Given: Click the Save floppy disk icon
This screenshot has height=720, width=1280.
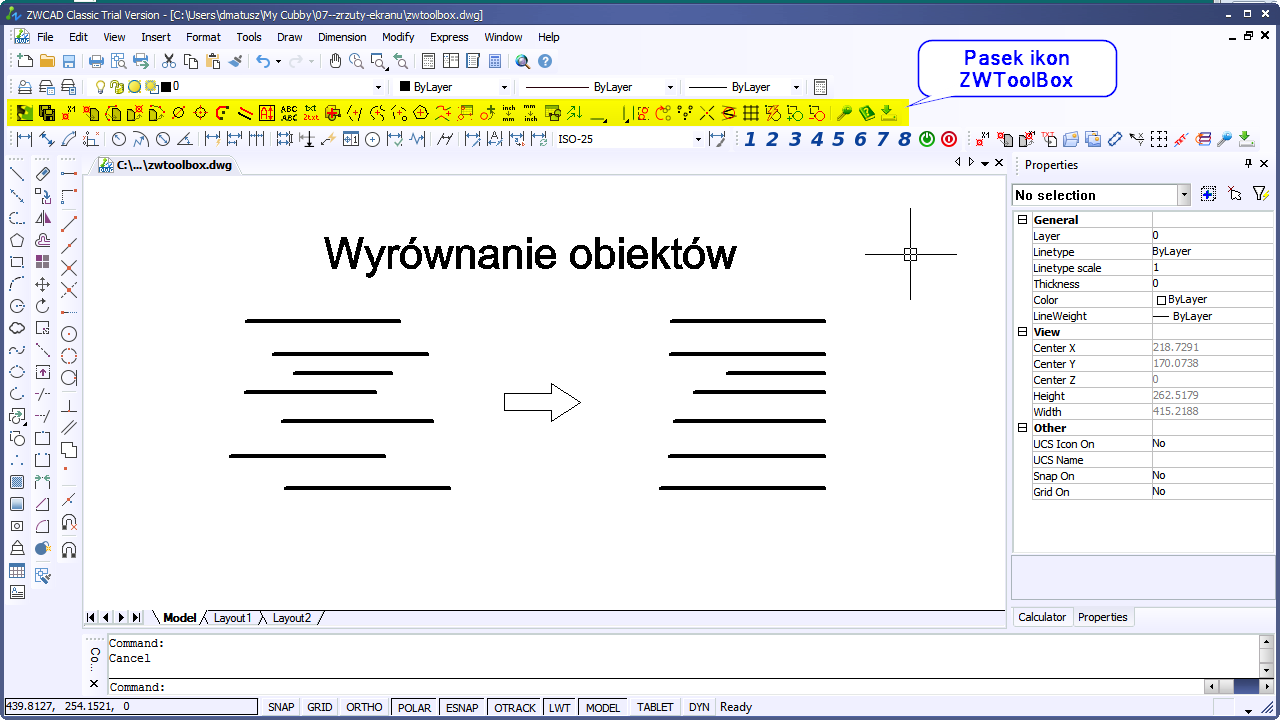Looking at the screenshot, I should [69, 61].
